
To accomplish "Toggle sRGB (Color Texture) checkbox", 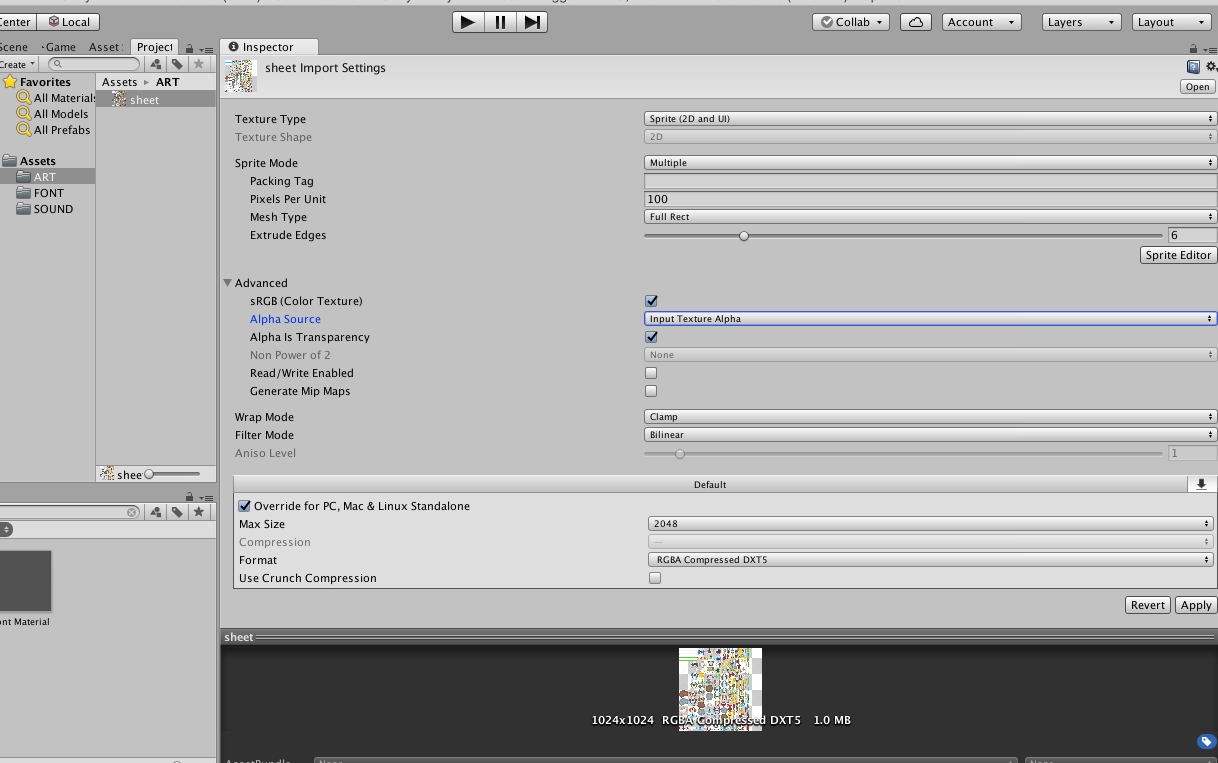I will coord(651,300).
